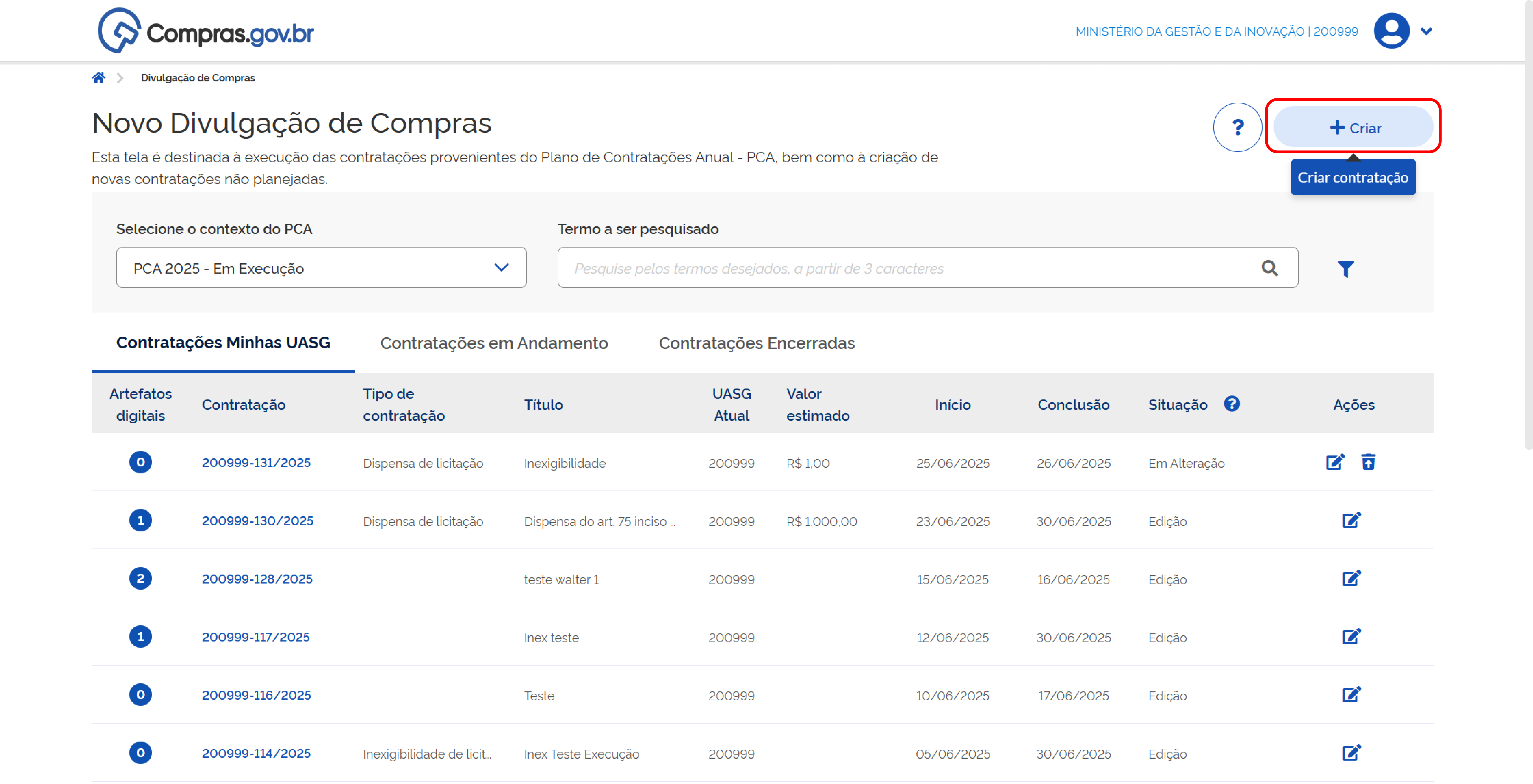Click artefatos digitais badge for 200999-131/2025
The image size is (1533, 784).
tap(140, 462)
